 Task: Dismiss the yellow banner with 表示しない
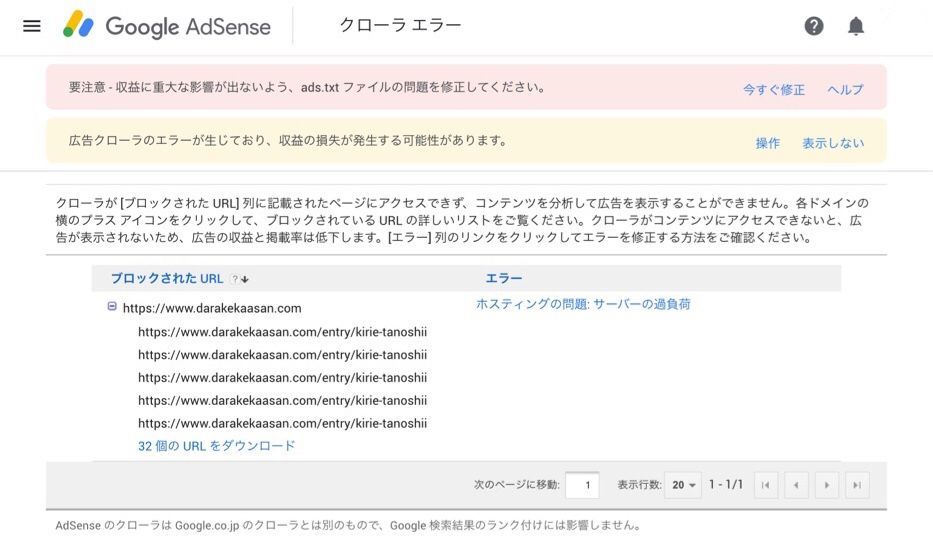(833, 143)
